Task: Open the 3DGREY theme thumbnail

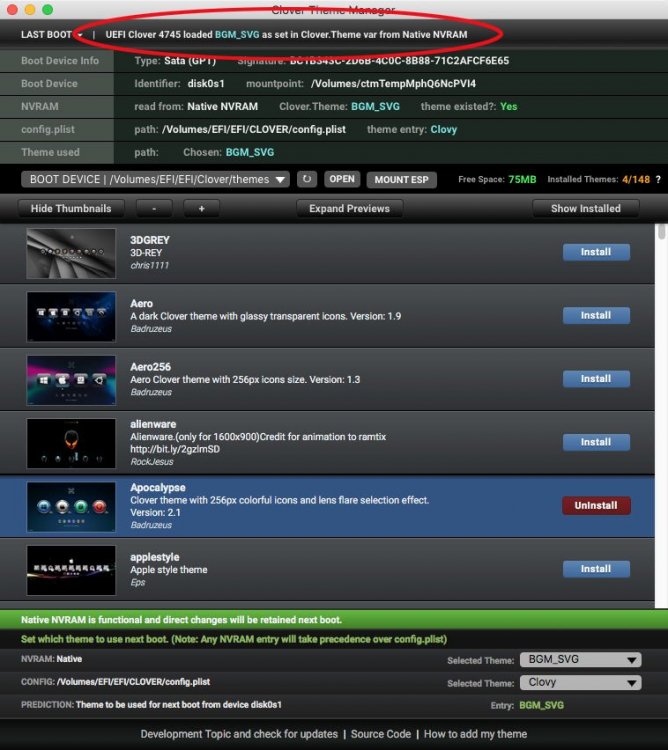Action: click(x=71, y=253)
